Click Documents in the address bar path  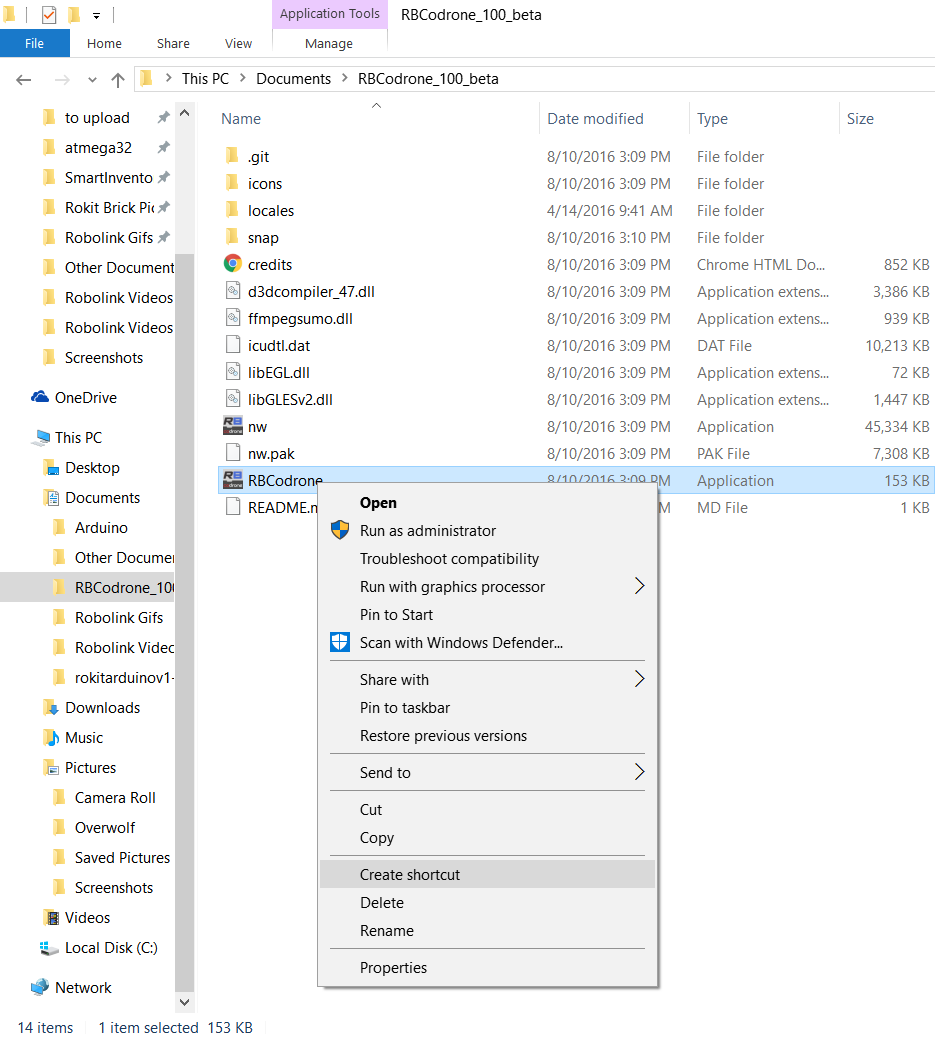click(x=293, y=78)
